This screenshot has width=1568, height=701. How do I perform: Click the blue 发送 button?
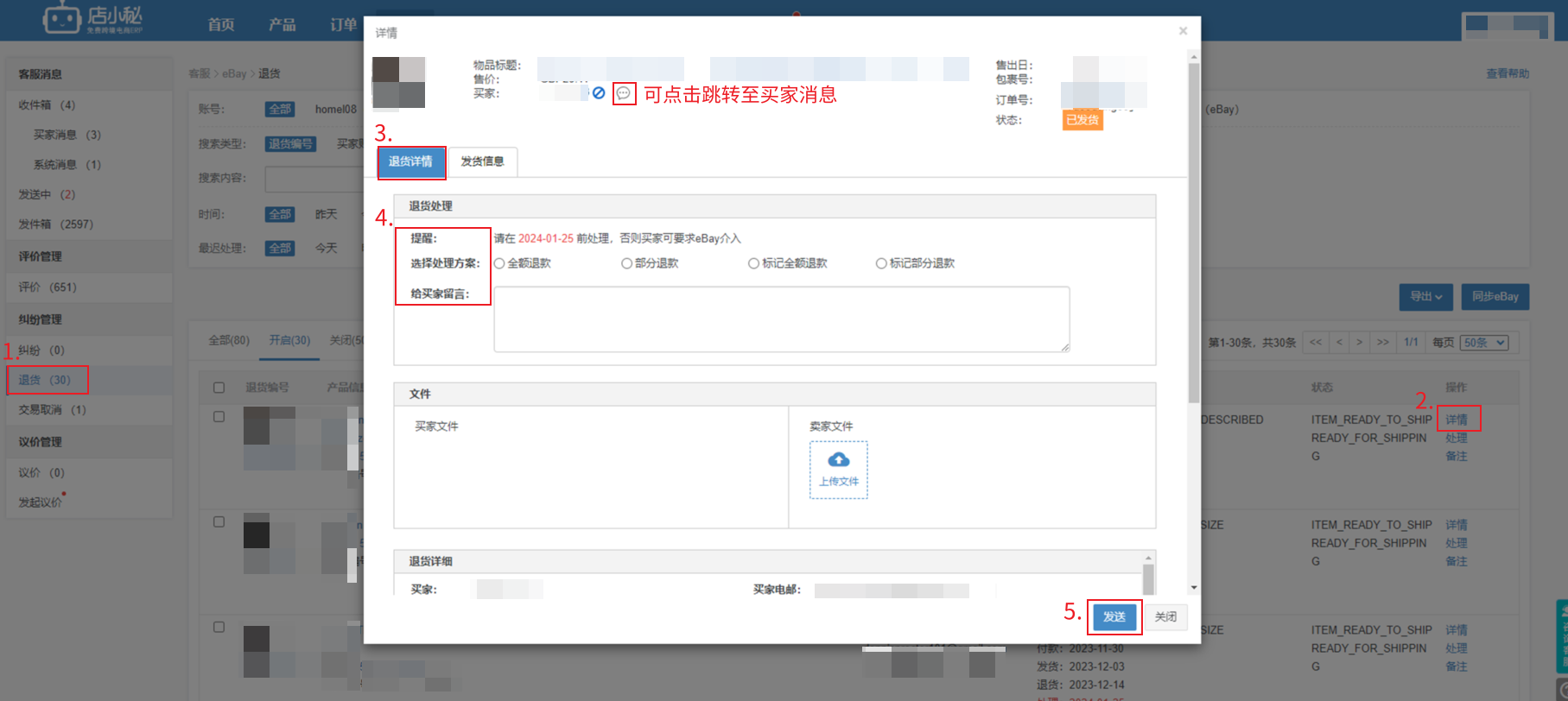pyautogui.click(x=1114, y=616)
